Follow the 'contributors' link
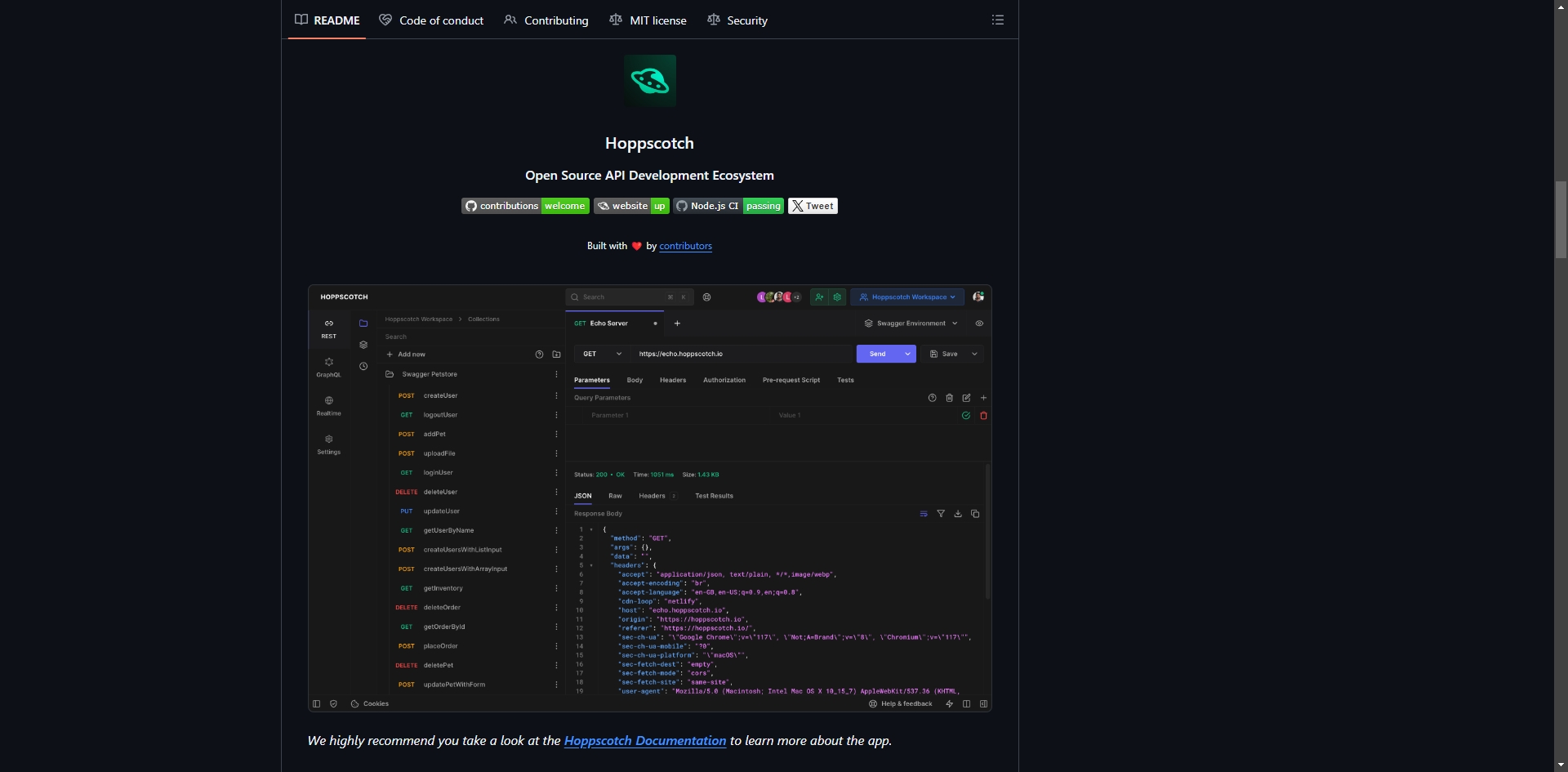Image resolution: width=1568 pixels, height=772 pixels. coord(685,246)
